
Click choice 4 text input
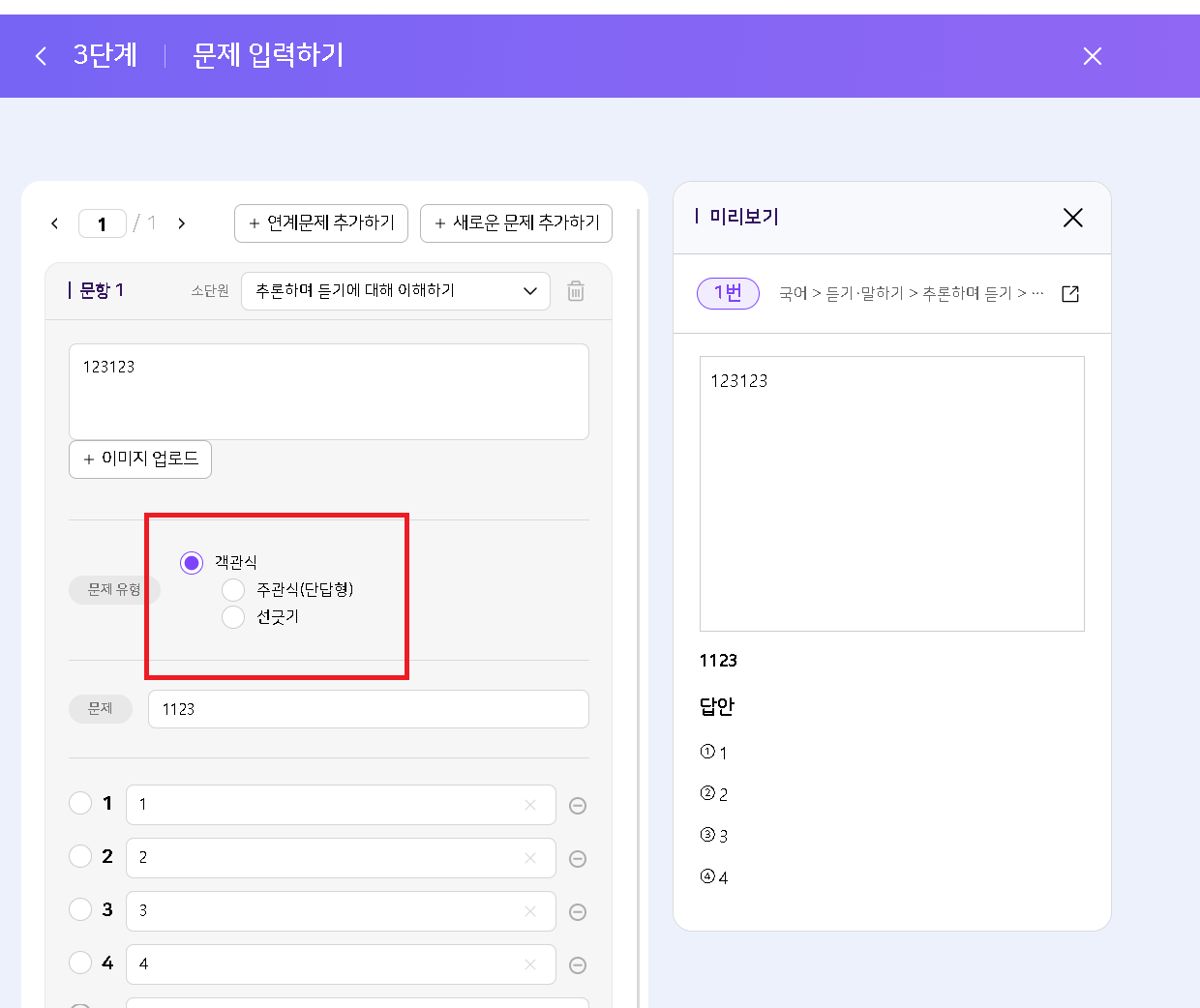click(x=341, y=964)
